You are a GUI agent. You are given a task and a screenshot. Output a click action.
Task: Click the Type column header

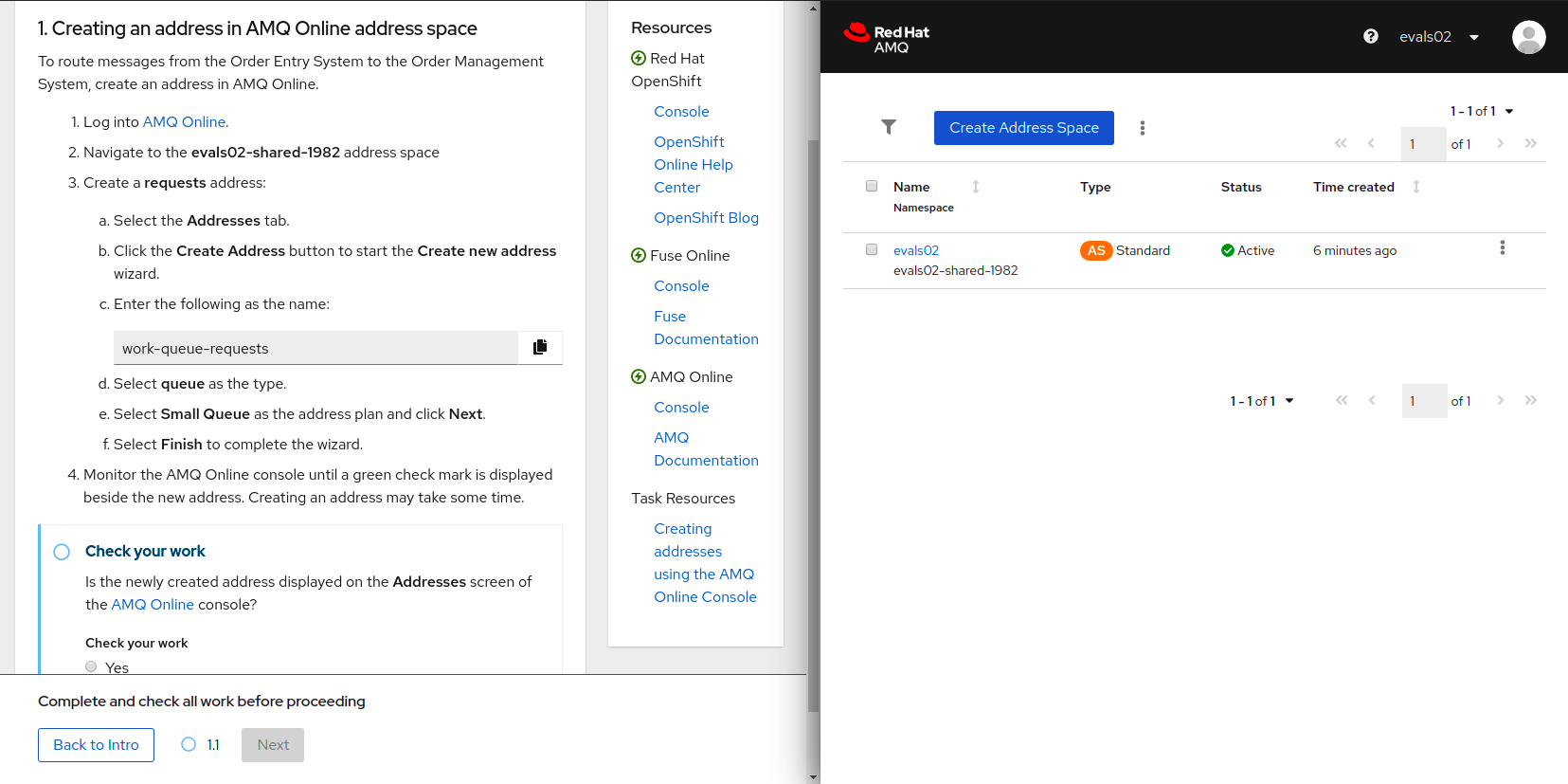(x=1095, y=187)
